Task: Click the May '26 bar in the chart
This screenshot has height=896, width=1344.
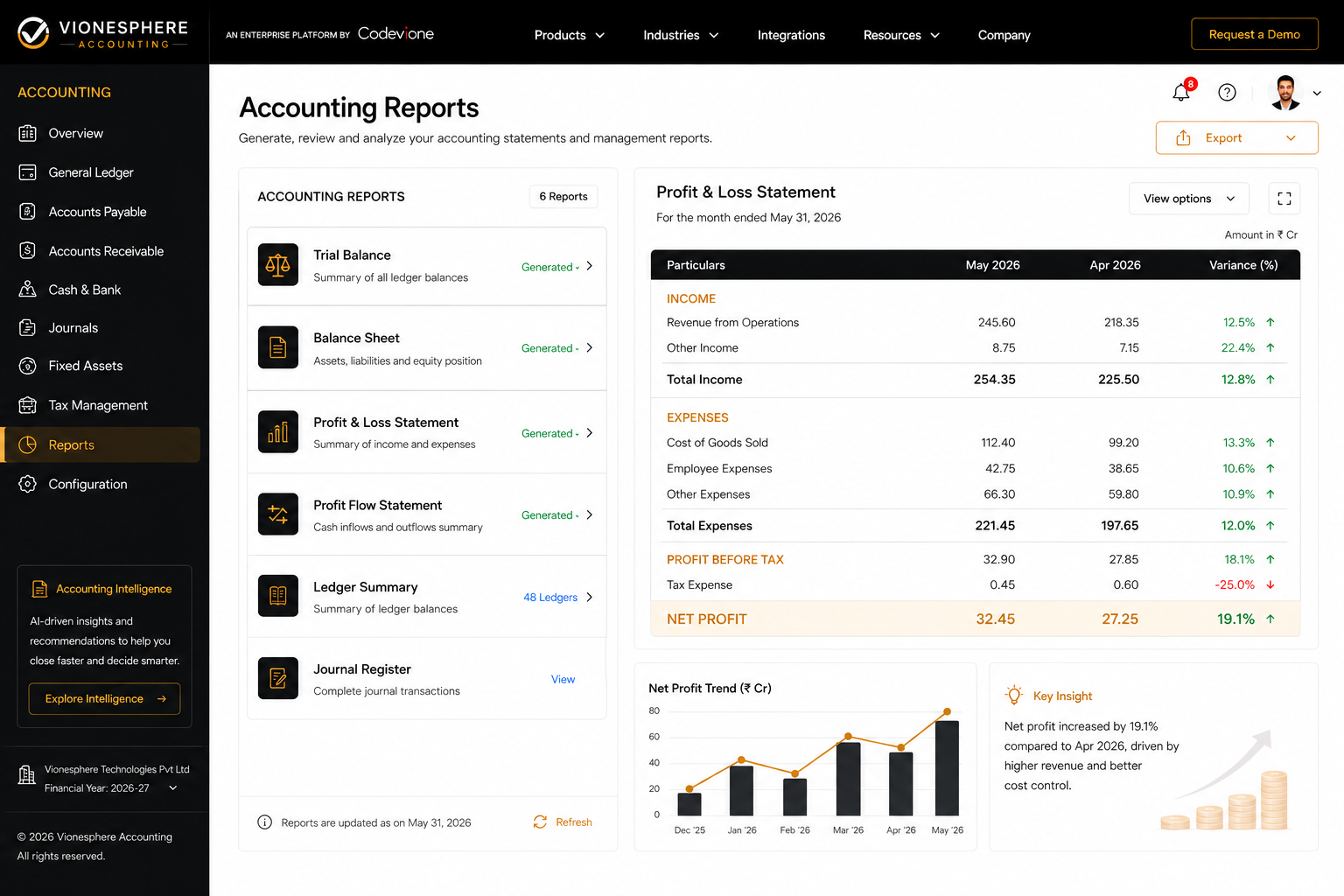Action: click(947, 768)
